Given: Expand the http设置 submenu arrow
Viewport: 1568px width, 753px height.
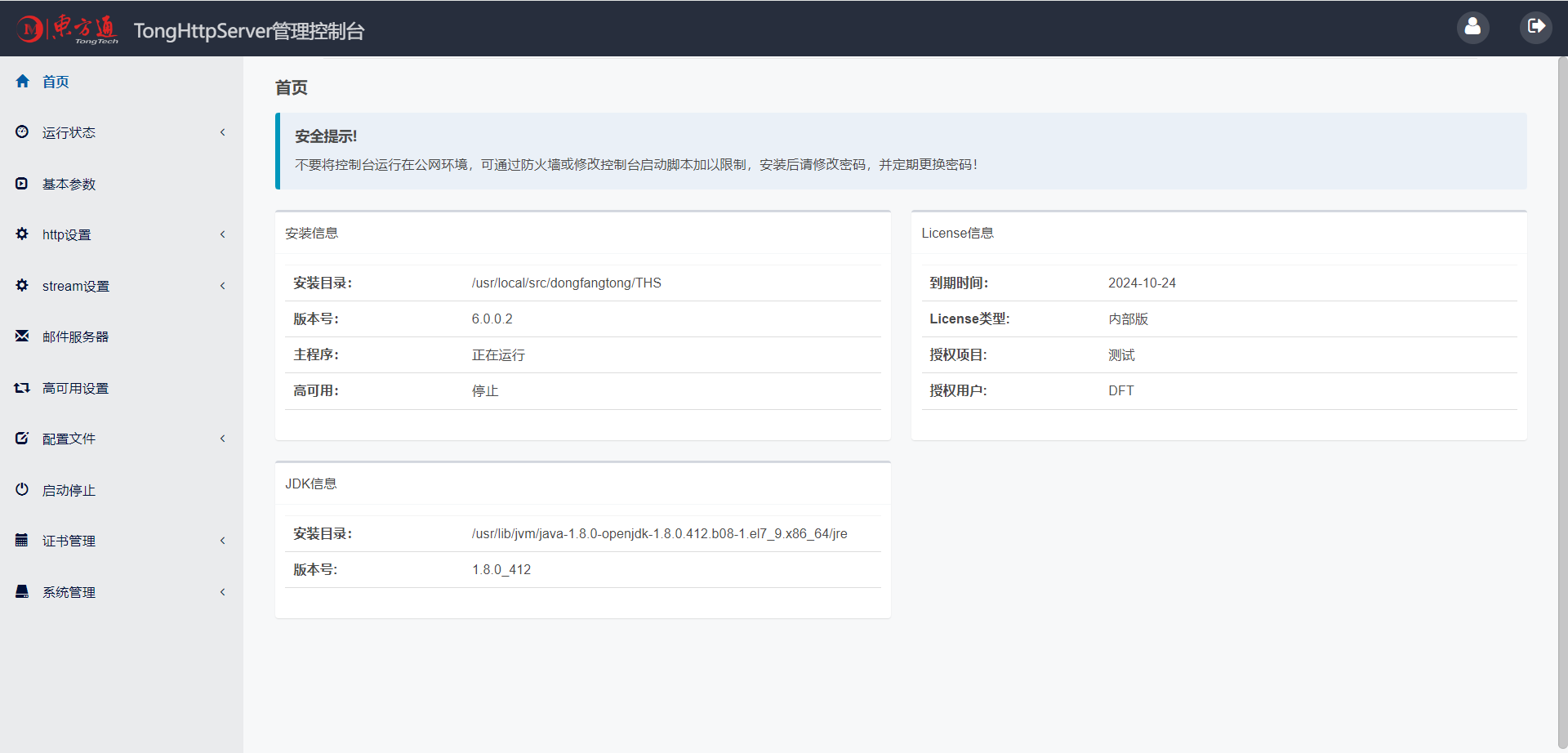Looking at the screenshot, I should click(222, 234).
